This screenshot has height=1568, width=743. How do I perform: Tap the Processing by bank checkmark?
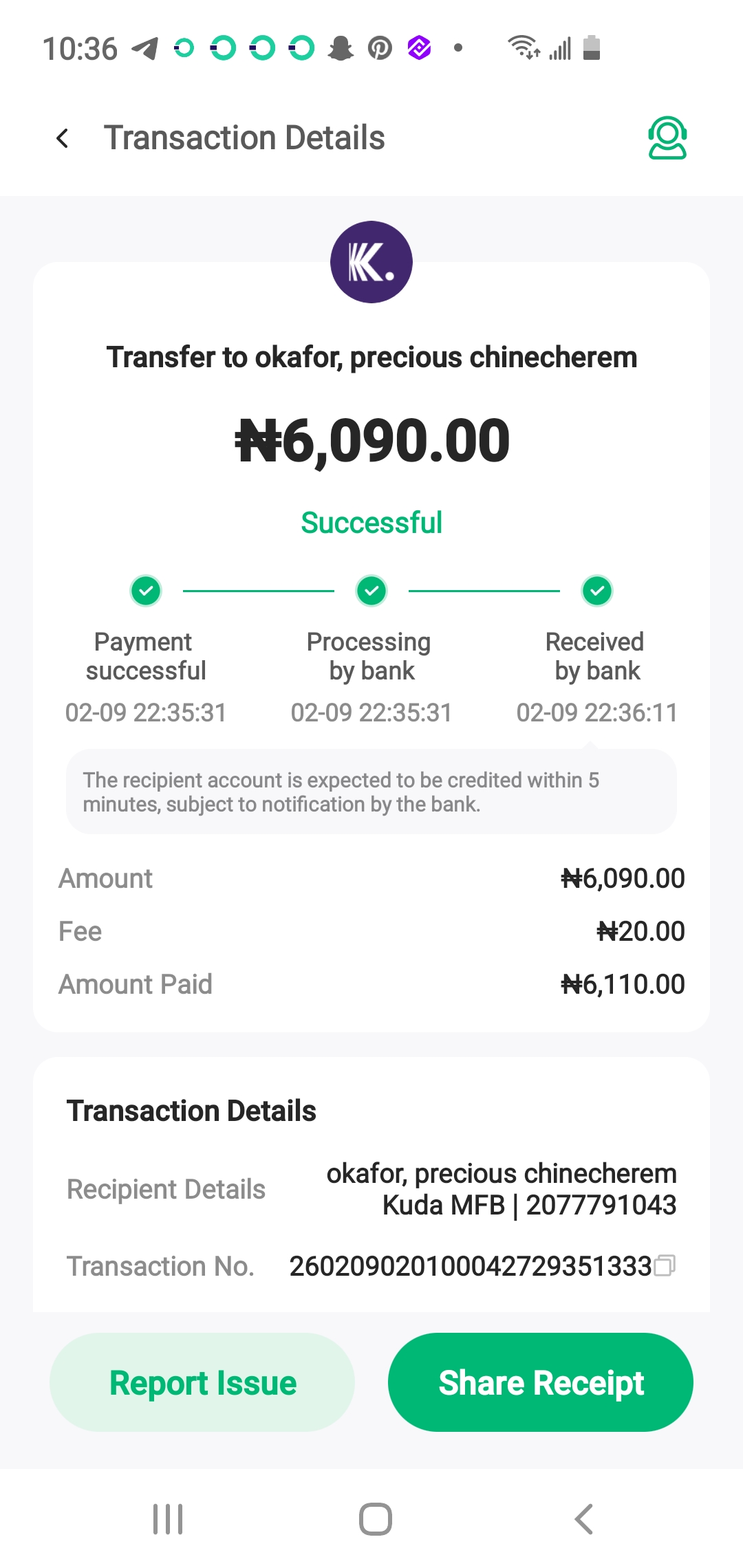(x=371, y=591)
